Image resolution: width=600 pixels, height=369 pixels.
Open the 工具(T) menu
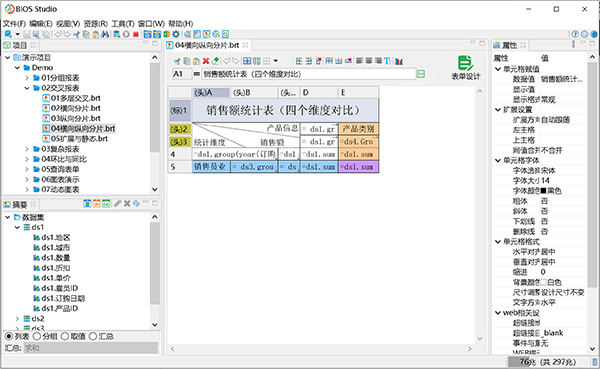point(123,24)
